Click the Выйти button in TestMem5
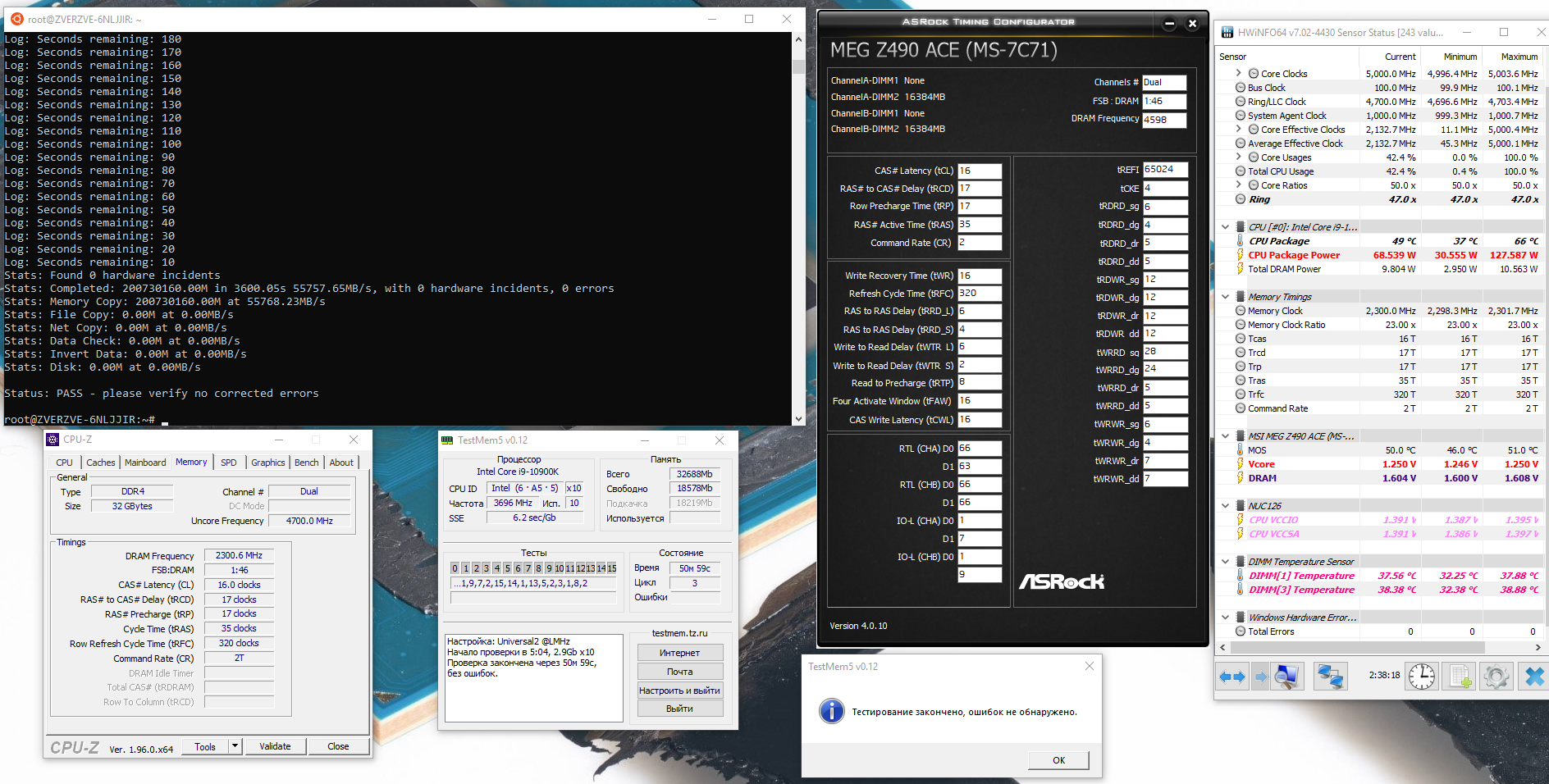The image size is (1549, 784). [680, 709]
